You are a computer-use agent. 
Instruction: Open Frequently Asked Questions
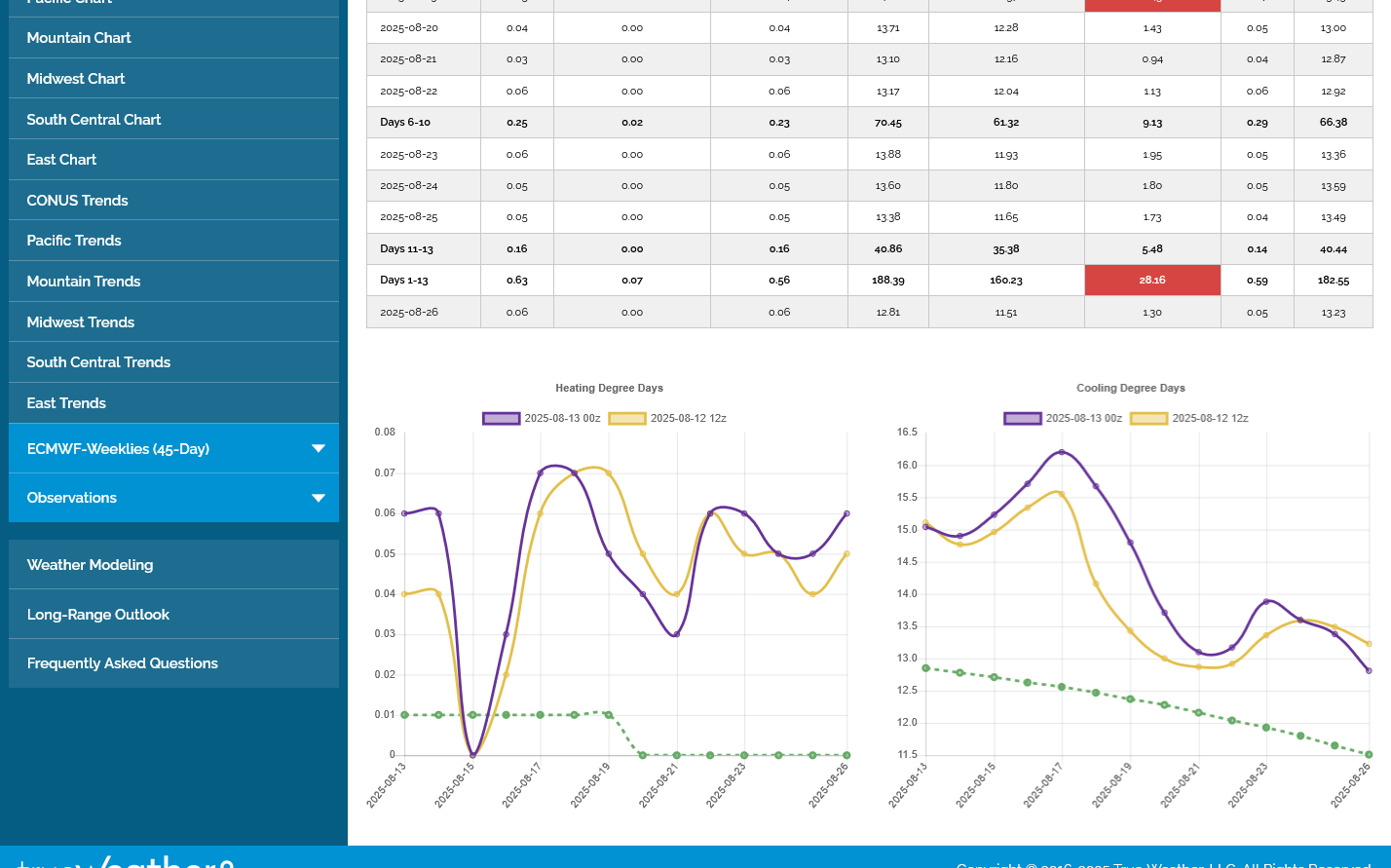coord(123,663)
